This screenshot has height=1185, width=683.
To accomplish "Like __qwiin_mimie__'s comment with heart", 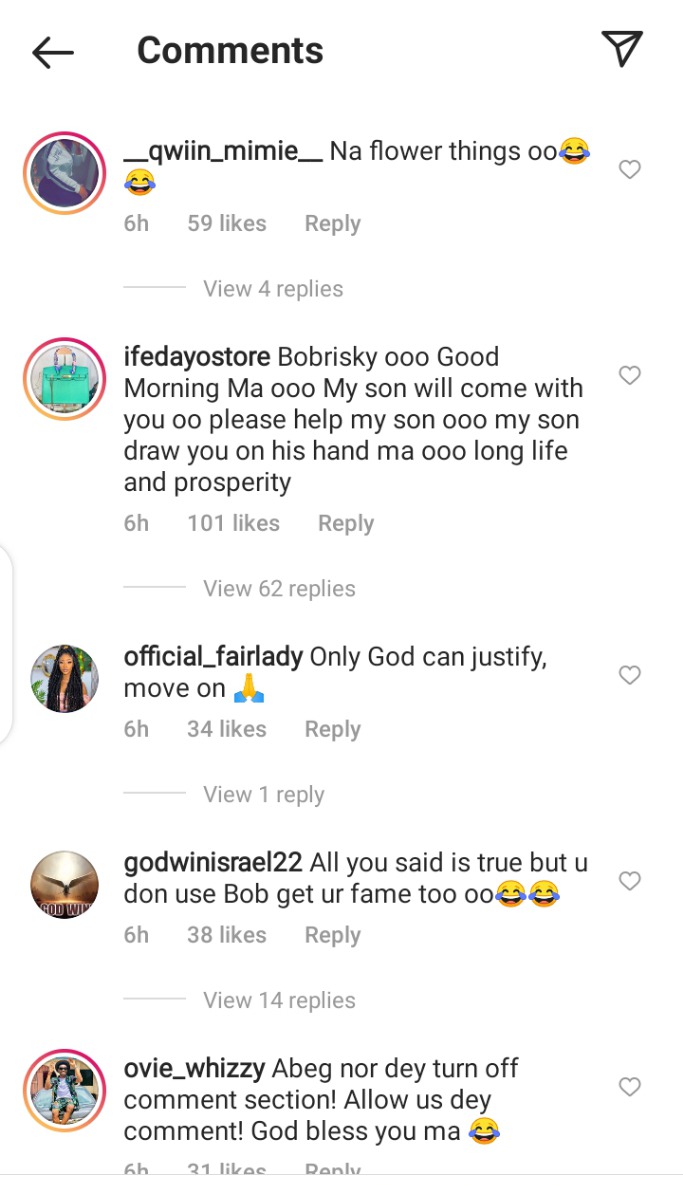I will [x=629, y=169].
